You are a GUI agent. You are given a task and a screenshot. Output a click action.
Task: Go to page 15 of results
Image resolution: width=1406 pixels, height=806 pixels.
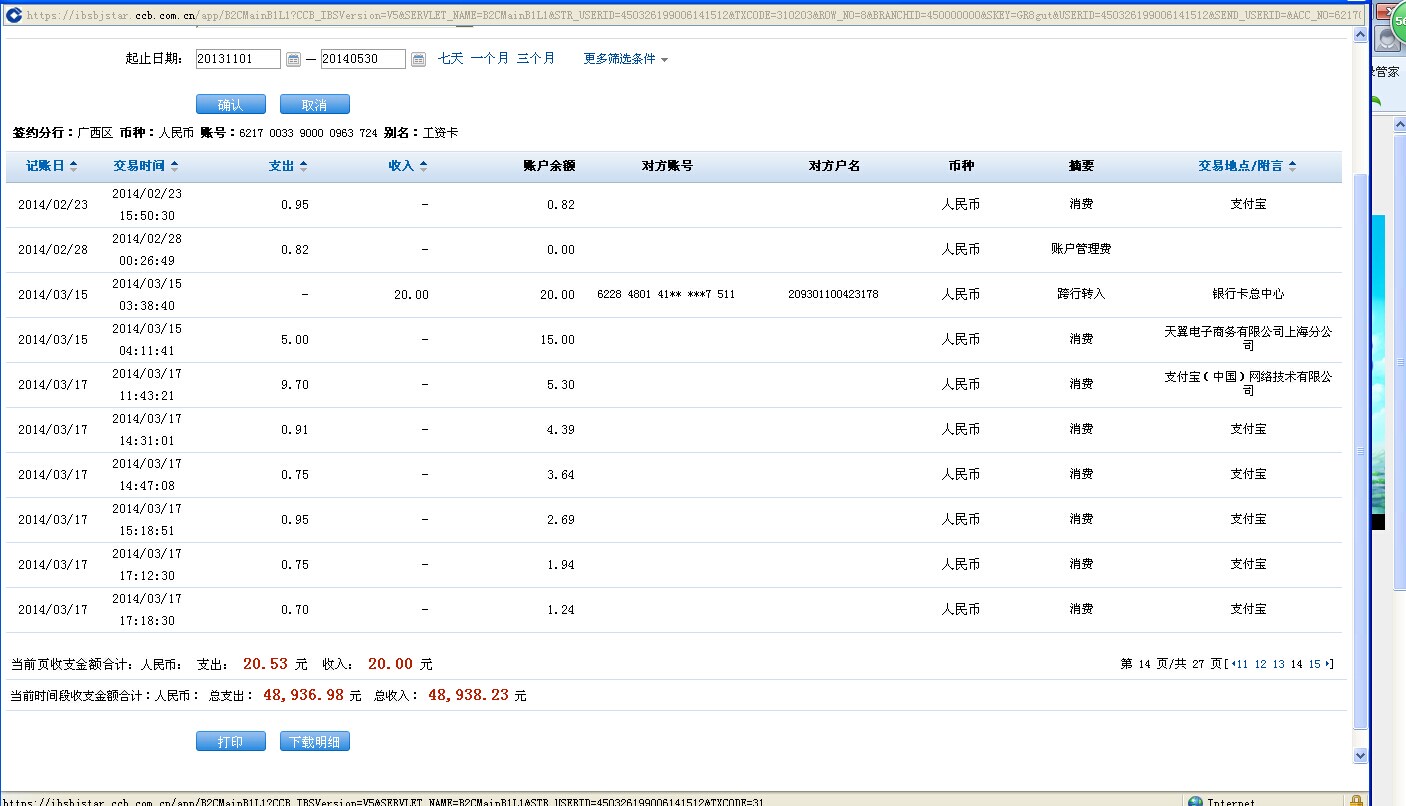pyautogui.click(x=1314, y=664)
